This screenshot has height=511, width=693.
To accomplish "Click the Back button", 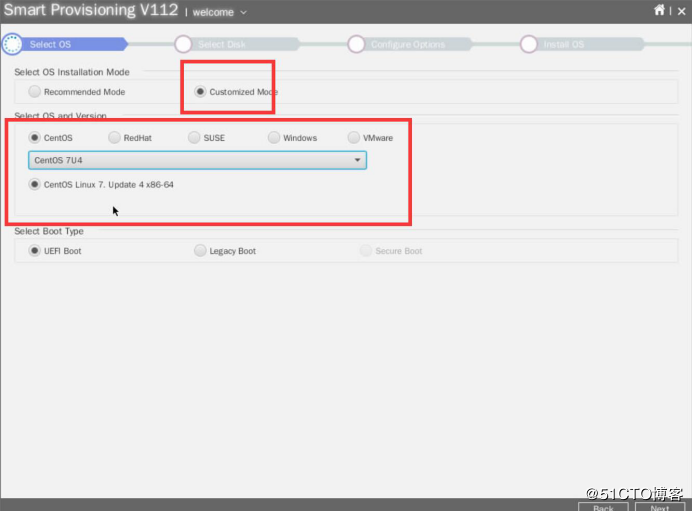I will [x=603, y=507].
